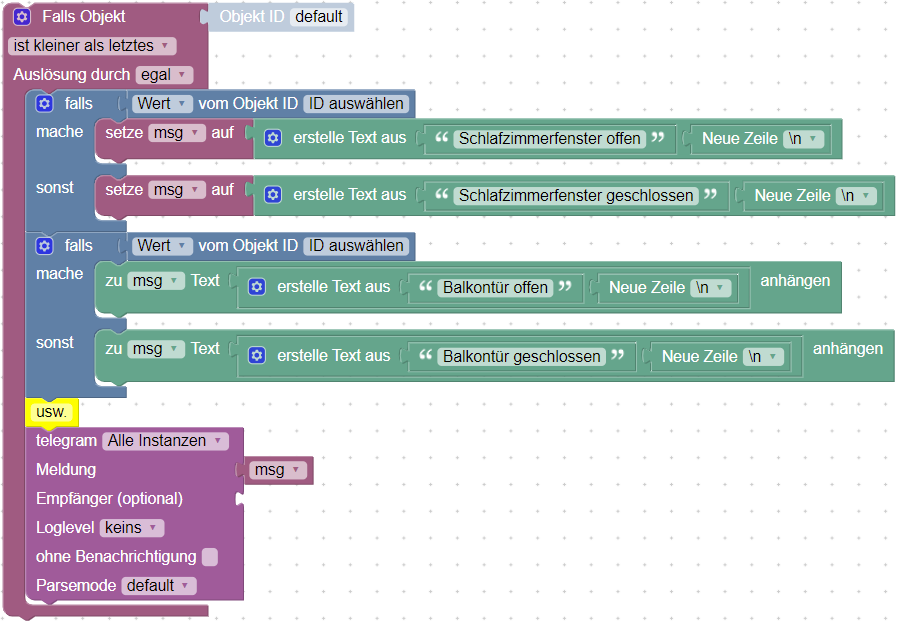900x626 pixels.
Task: Select ID auswählen in the second falls block
Action: (x=356, y=246)
